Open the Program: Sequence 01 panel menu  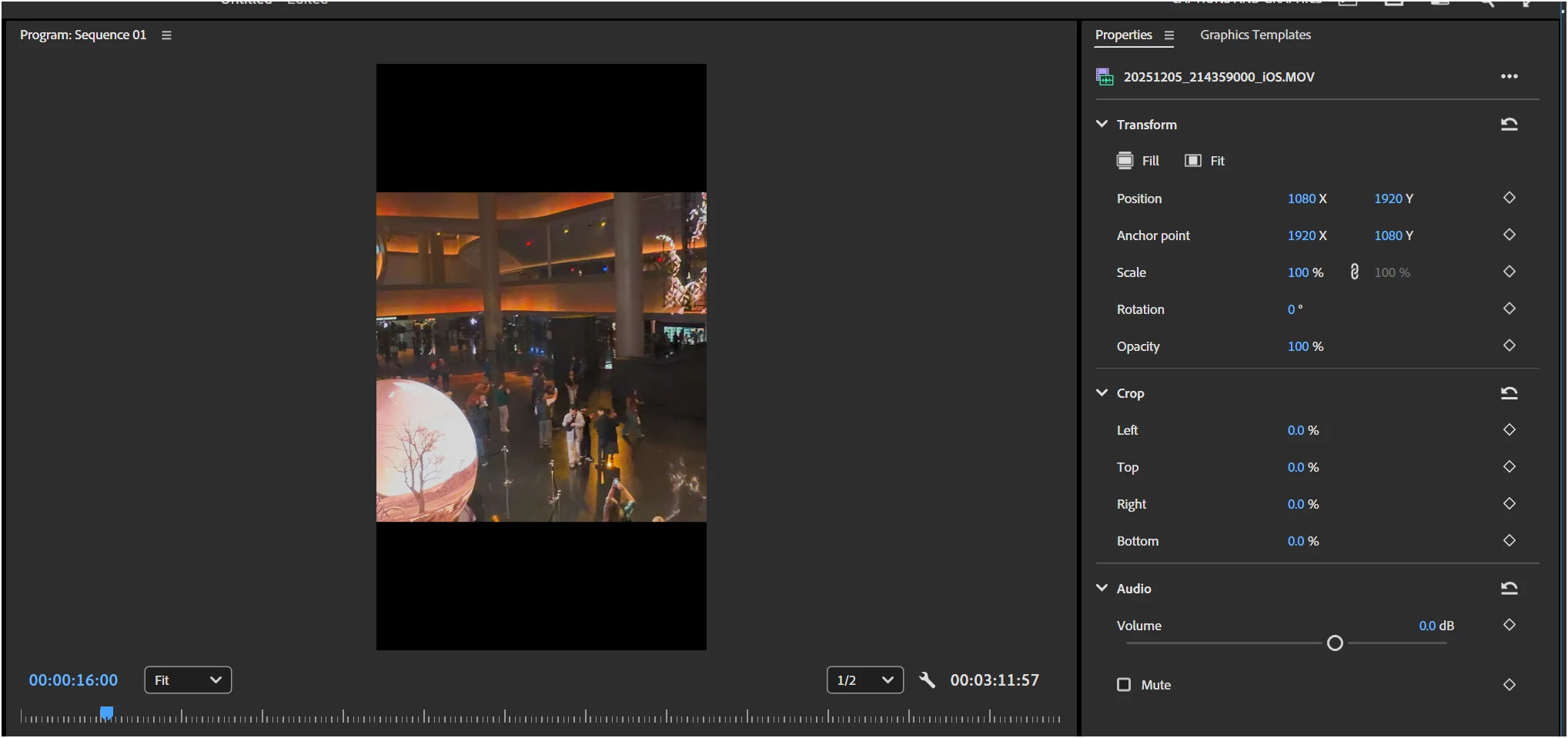tap(166, 35)
